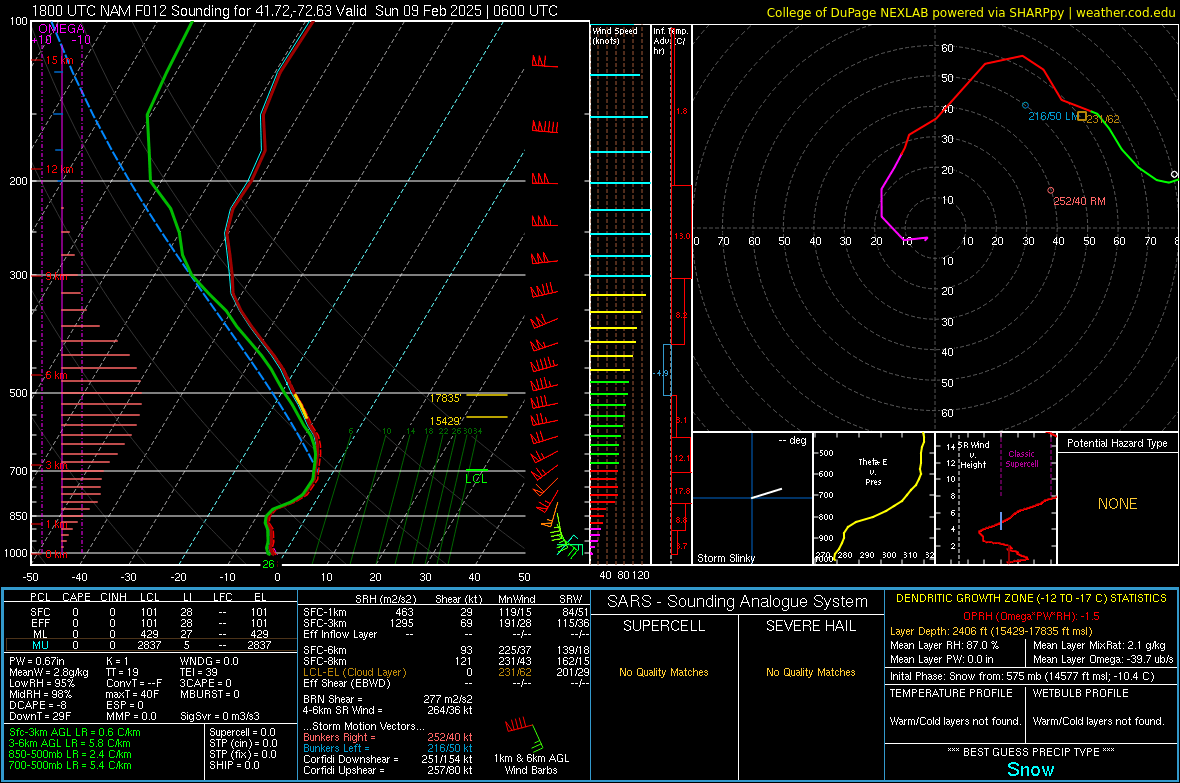Screen dimensions: 1180x783
Task: Select the EFF parcel row label
Action: coord(40,623)
